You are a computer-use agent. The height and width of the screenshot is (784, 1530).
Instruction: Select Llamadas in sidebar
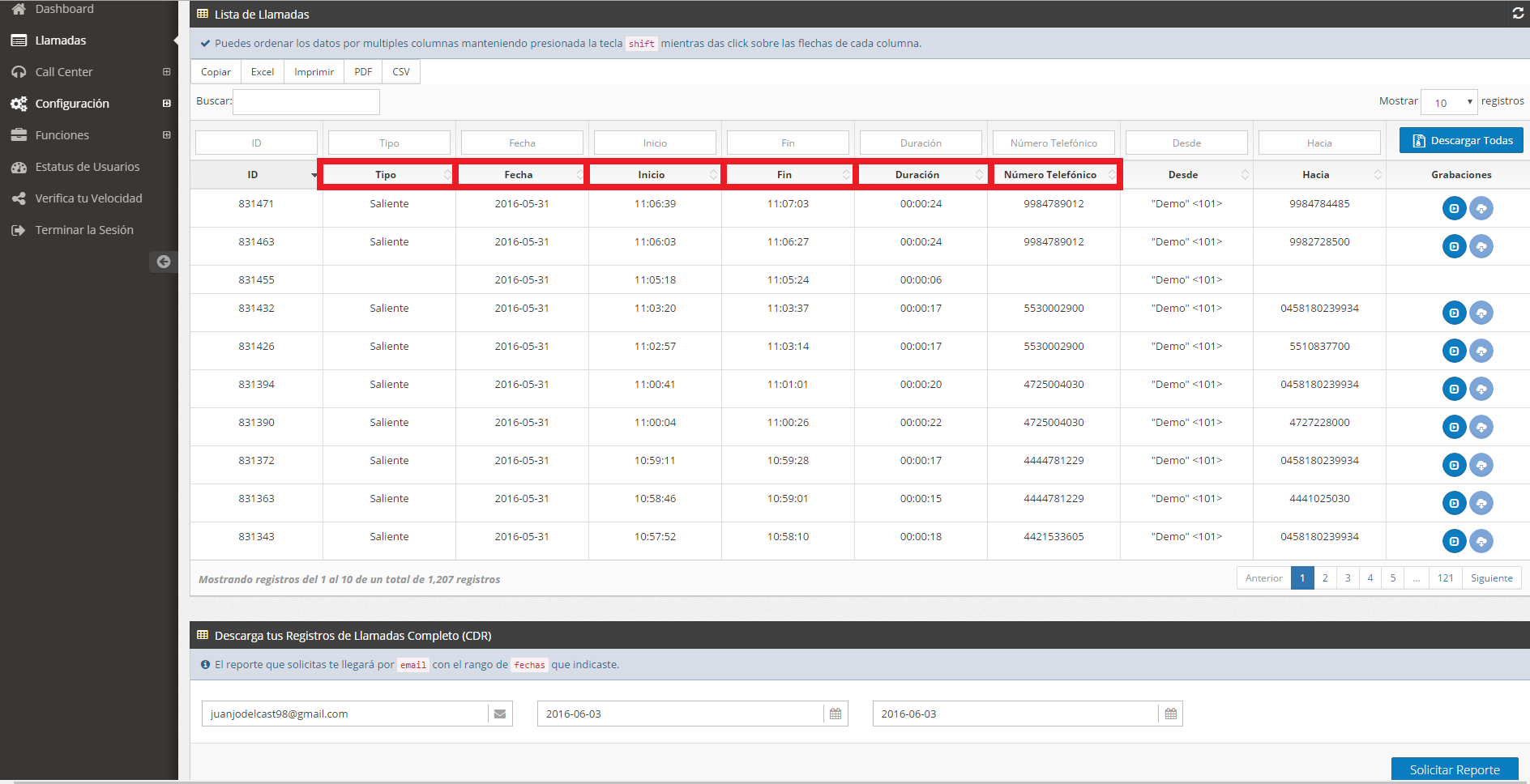(61, 40)
